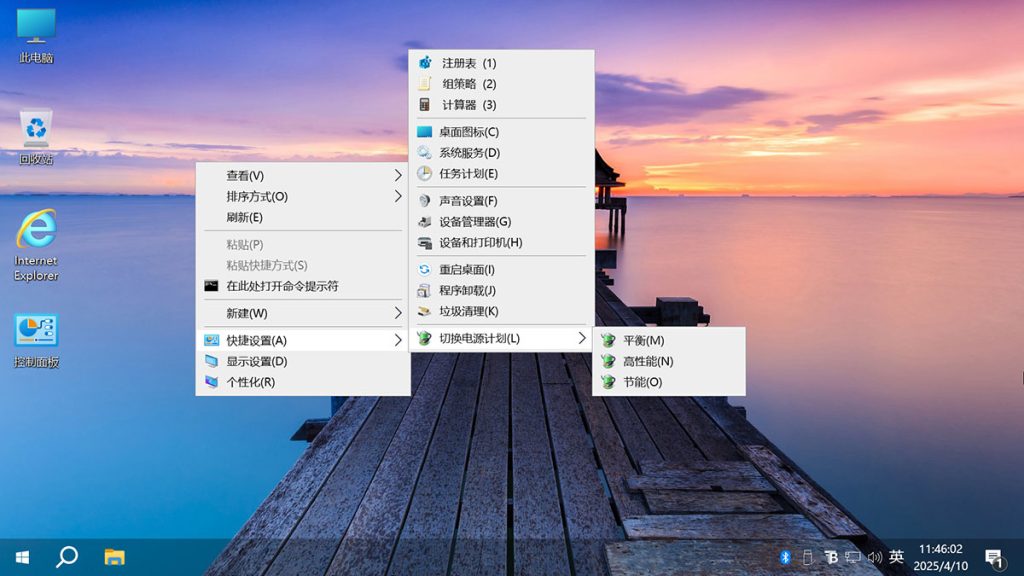Viewport: 1024px width, 576px height.
Task: Click the 重启桌面 refresh icon
Action: point(424,269)
